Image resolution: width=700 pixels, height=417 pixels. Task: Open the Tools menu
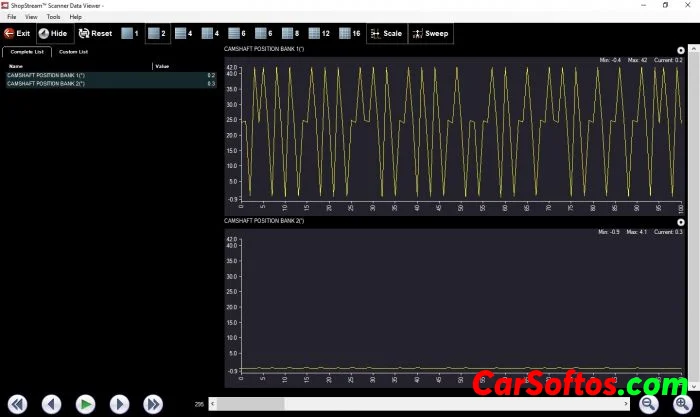click(x=53, y=17)
